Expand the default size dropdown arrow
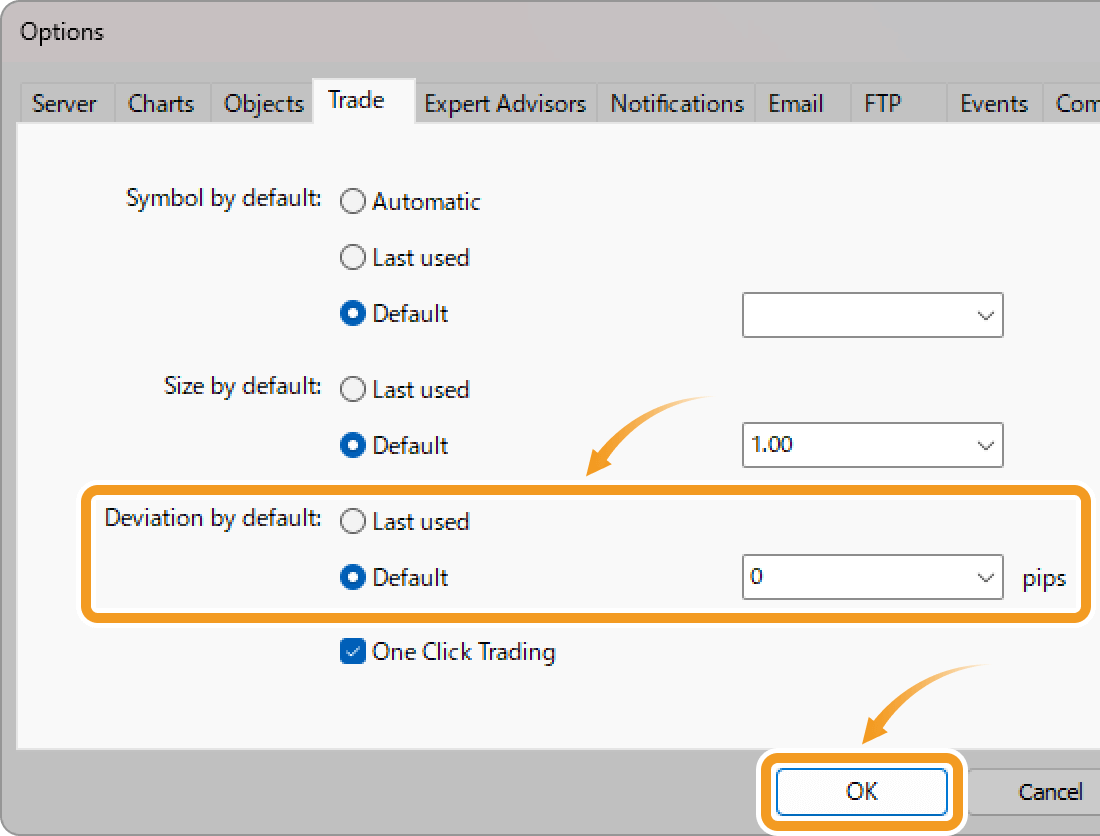 [985, 445]
